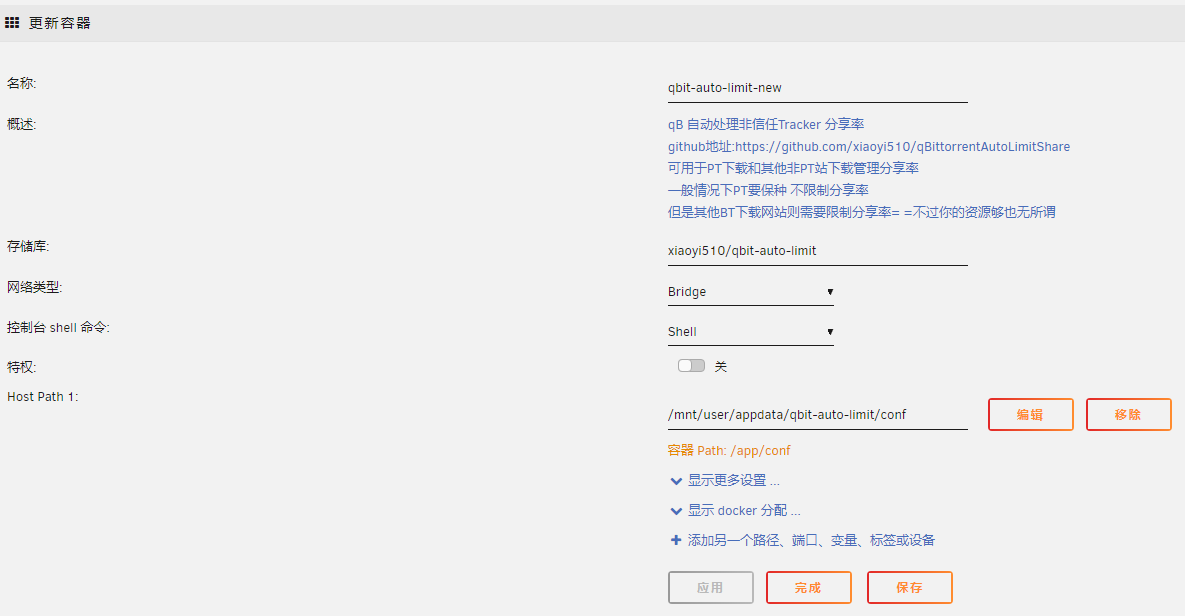Viewport: 1185px width, 616px height.
Task: Click the 编辑 button for Host Path 1
Action: pyautogui.click(x=1030, y=414)
